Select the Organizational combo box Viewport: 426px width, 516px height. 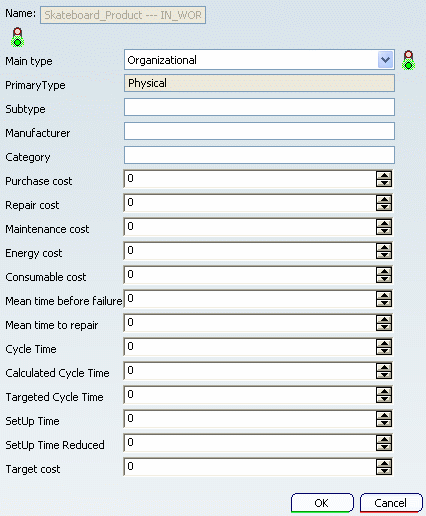pos(259,60)
